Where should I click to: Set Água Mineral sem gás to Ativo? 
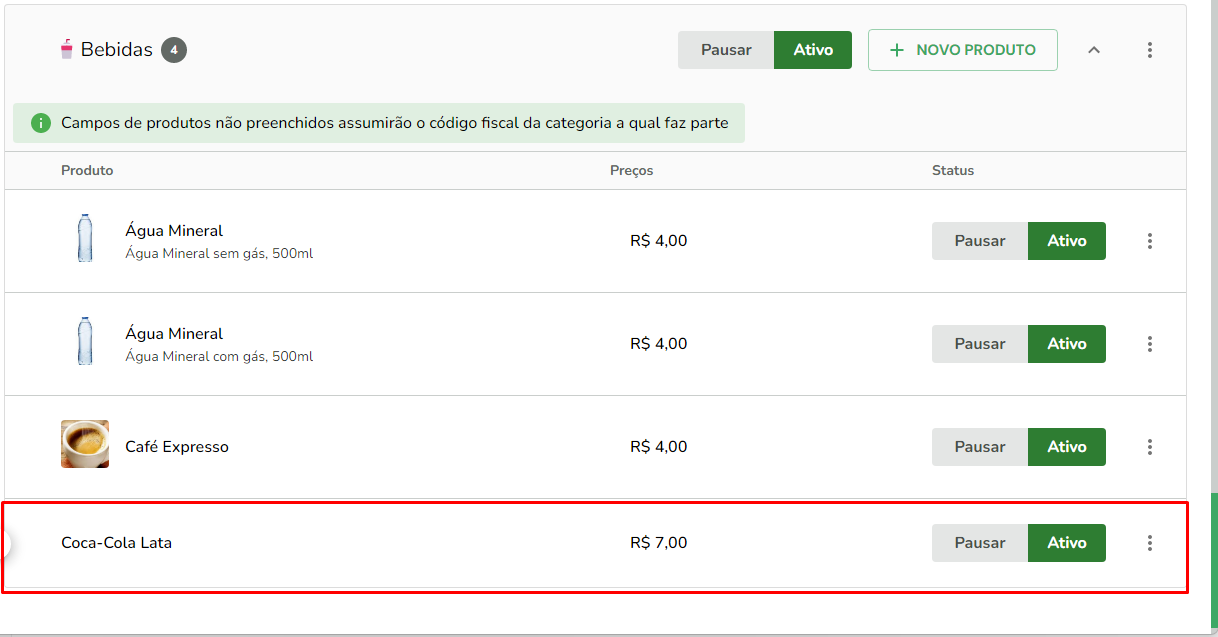pyautogui.click(x=1067, y=241)
